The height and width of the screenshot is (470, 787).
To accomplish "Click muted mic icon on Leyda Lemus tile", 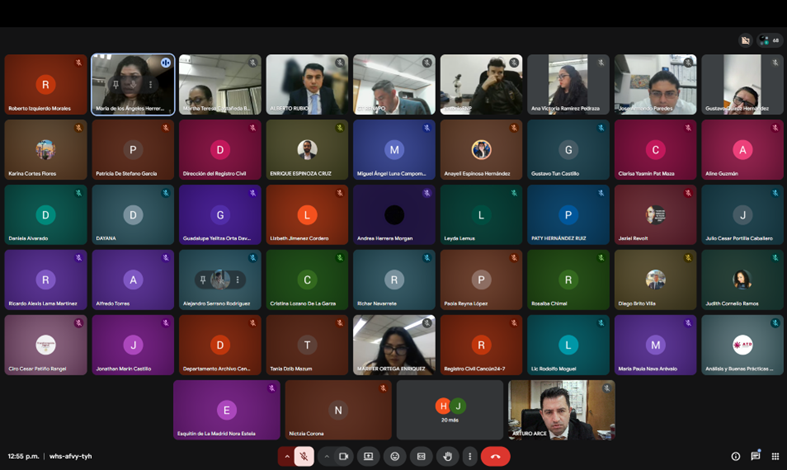I will [514, 193].
